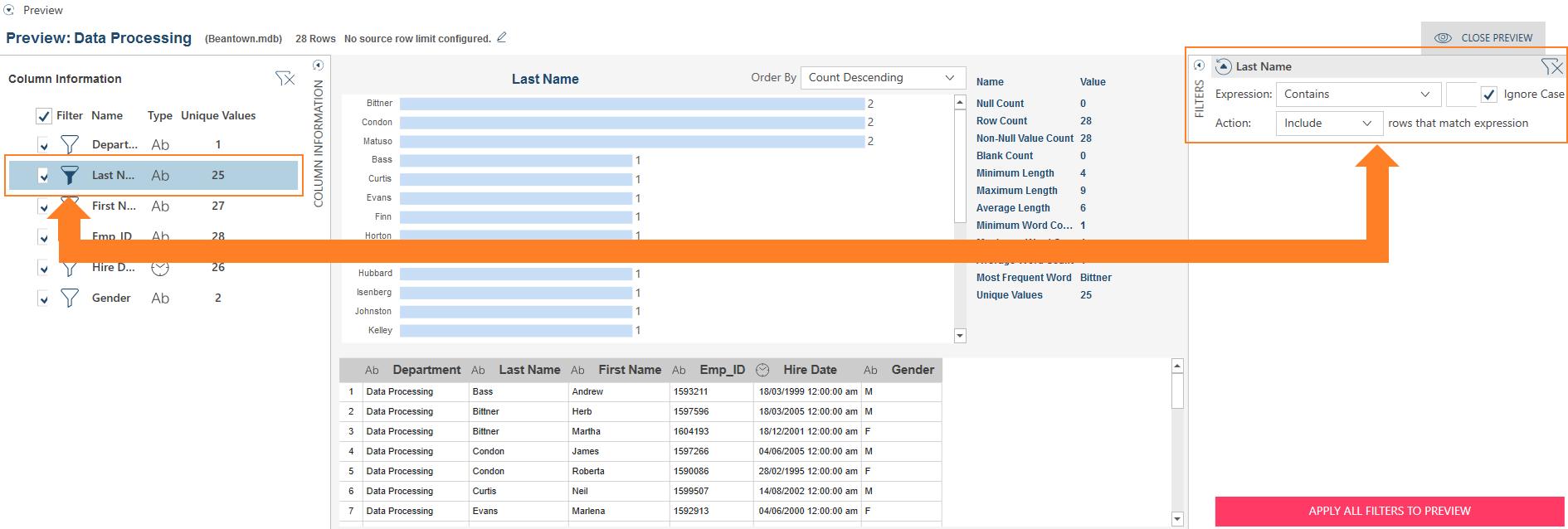This screenshot has height=529, width=1568.
Task: Click Apply All Filters to Preview
Action: 1390,511
